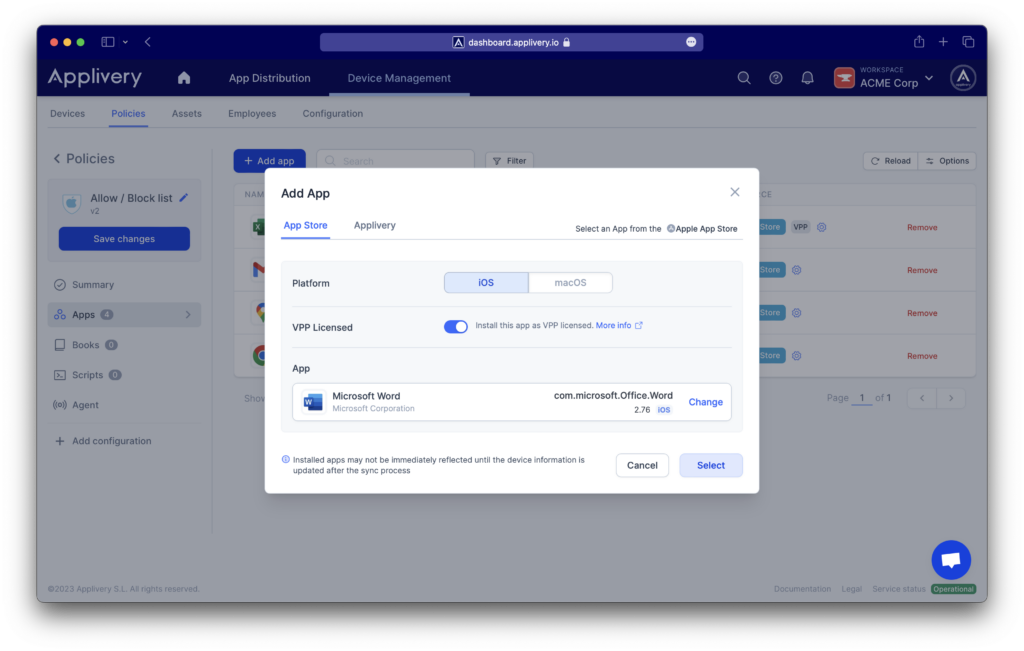Click the ACME Corp workspace logo
The image size is (1024, 651).
[844, 78]
